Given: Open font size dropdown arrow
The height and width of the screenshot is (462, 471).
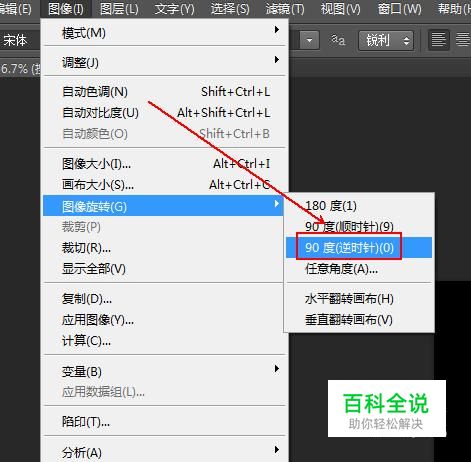Looking at the screenshot, I should point(309,41).
